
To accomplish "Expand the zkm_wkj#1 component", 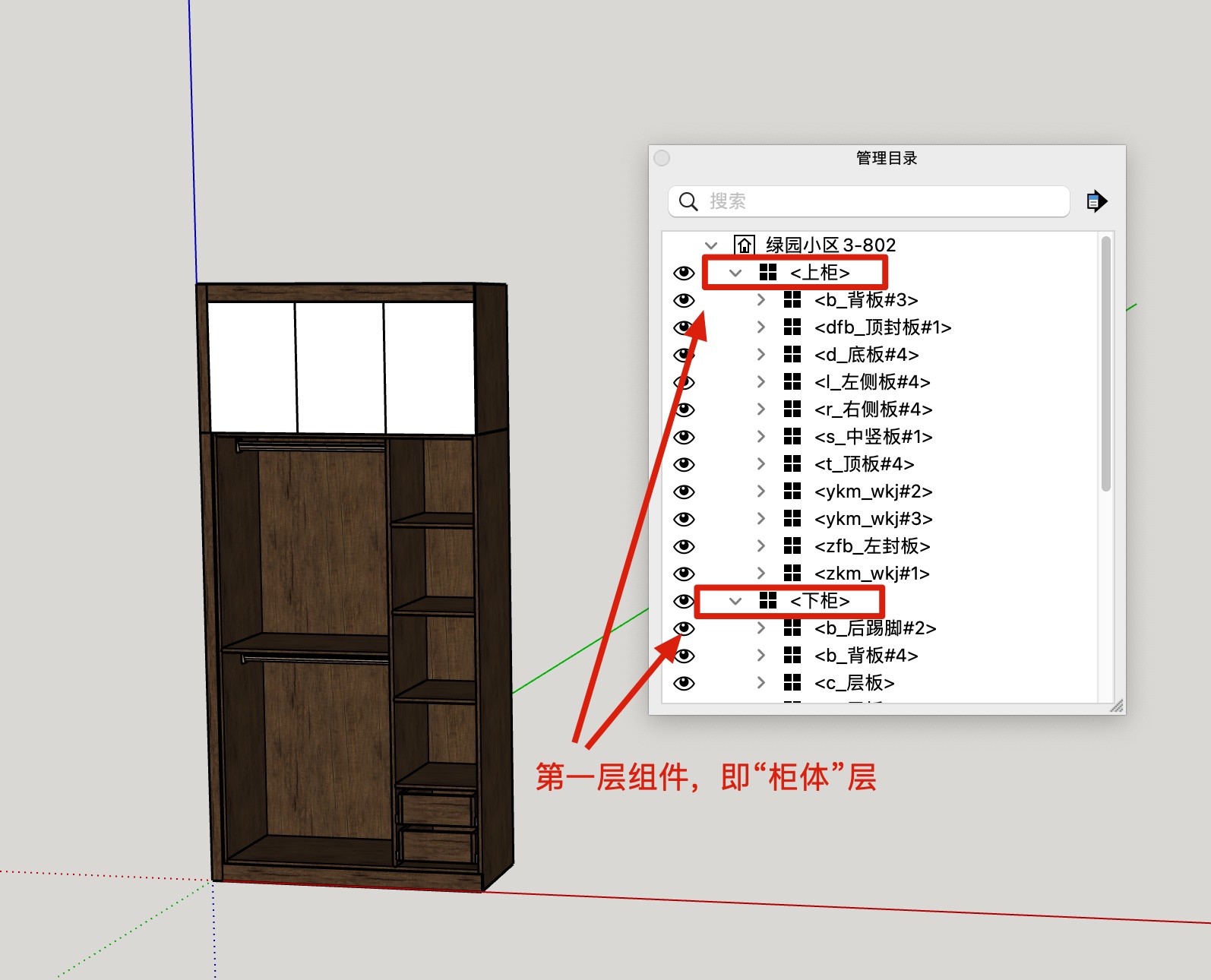I will (x=761, y=574).
